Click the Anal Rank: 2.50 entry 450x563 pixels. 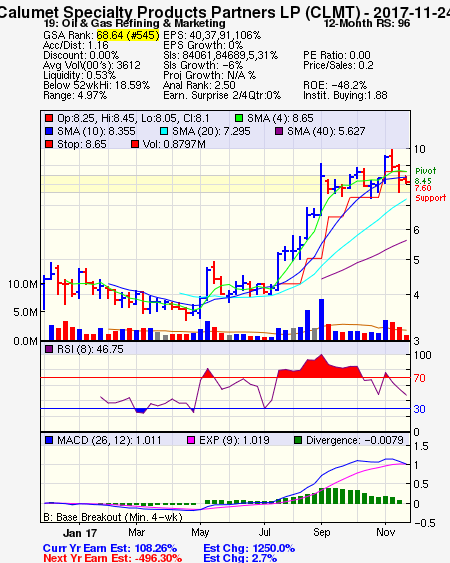pyautogui.click(x=199, y=85)
